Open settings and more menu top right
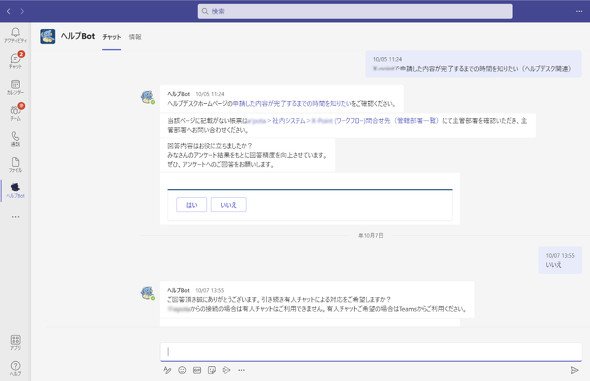The image size is (590, 381). pyautogui.click(x=579, y=11)
